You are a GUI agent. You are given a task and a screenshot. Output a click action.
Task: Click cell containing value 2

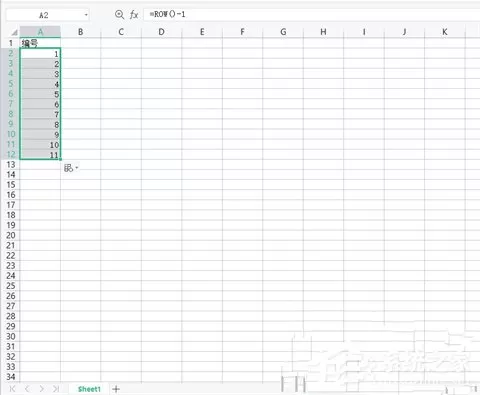click(x=40, y=64)
